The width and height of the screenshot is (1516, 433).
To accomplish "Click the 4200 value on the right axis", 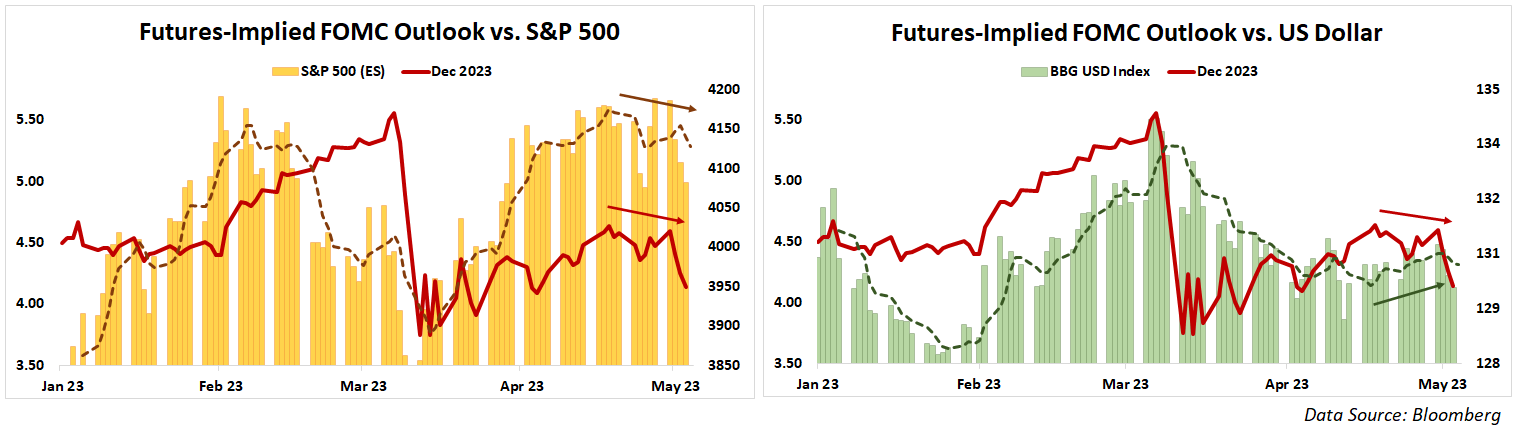I will tap(722, 90).
